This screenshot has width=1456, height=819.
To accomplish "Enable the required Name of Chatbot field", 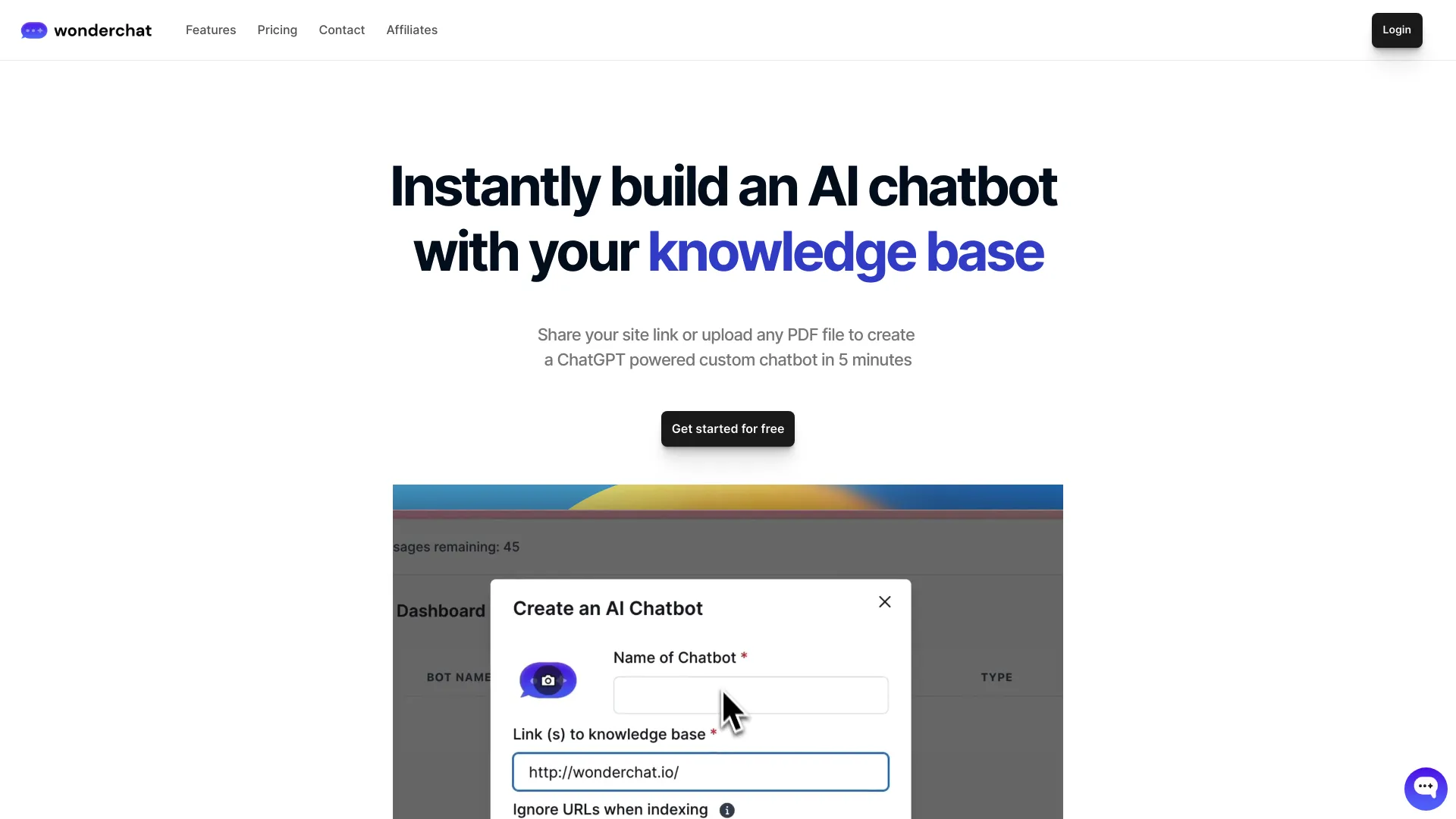I will [x=751, y=694].
